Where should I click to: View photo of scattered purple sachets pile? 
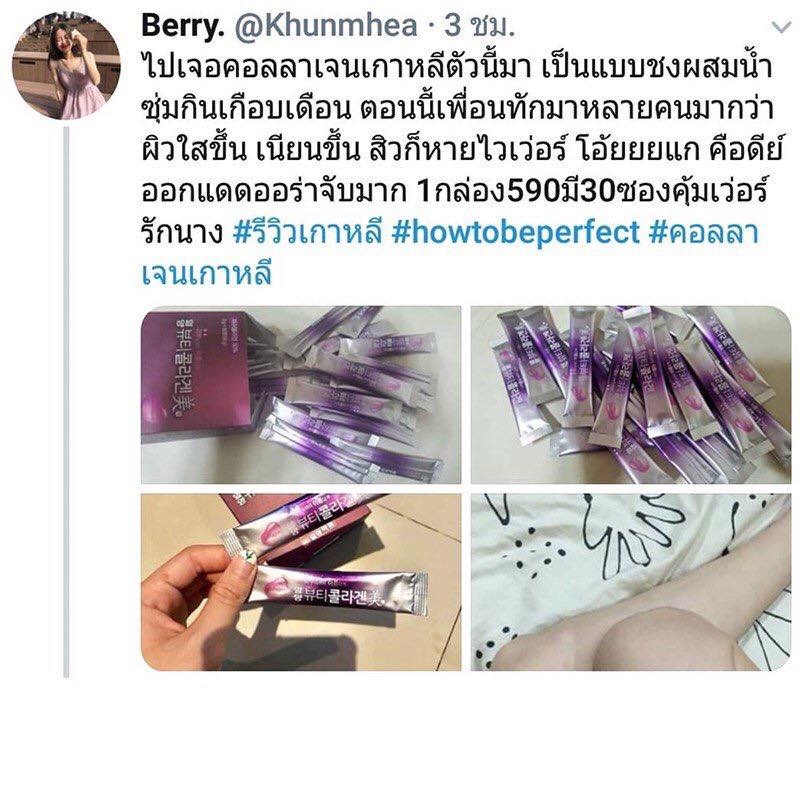coord(631,394)
